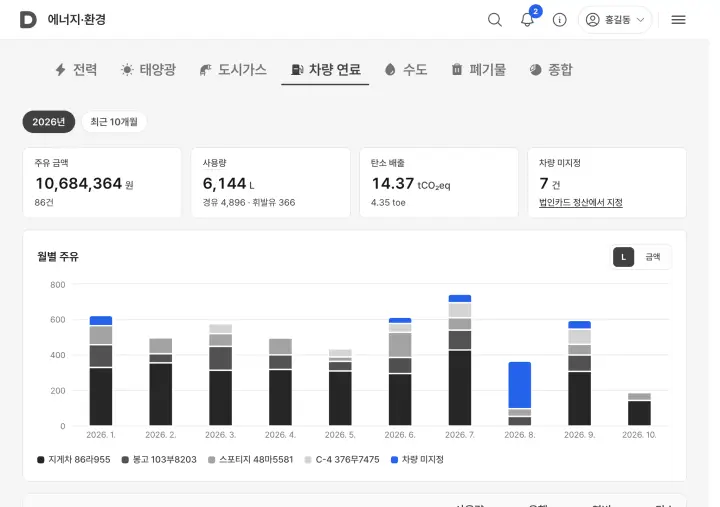Click the 사용량 6,144 L value
This screenshot has width=720, height=507.
point(225,184)
